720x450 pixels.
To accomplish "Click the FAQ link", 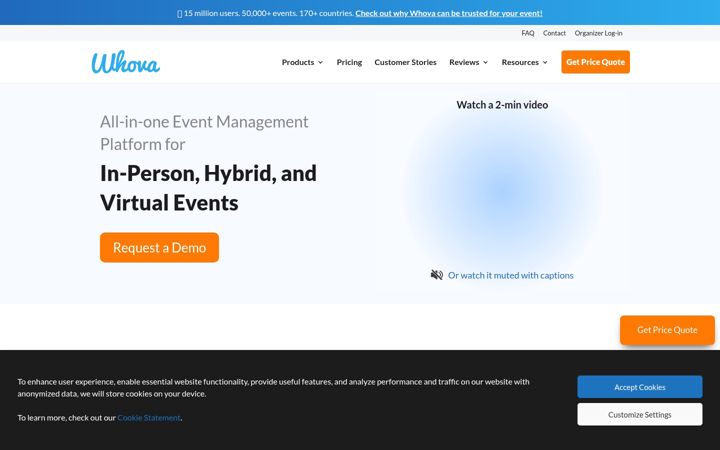I will (x=528, y=33).
